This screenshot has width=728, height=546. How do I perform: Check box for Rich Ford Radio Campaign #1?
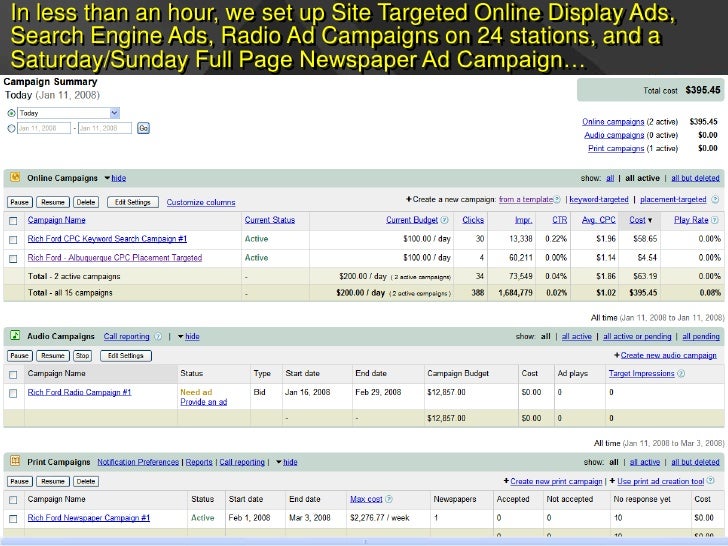[x=13, y=393]
